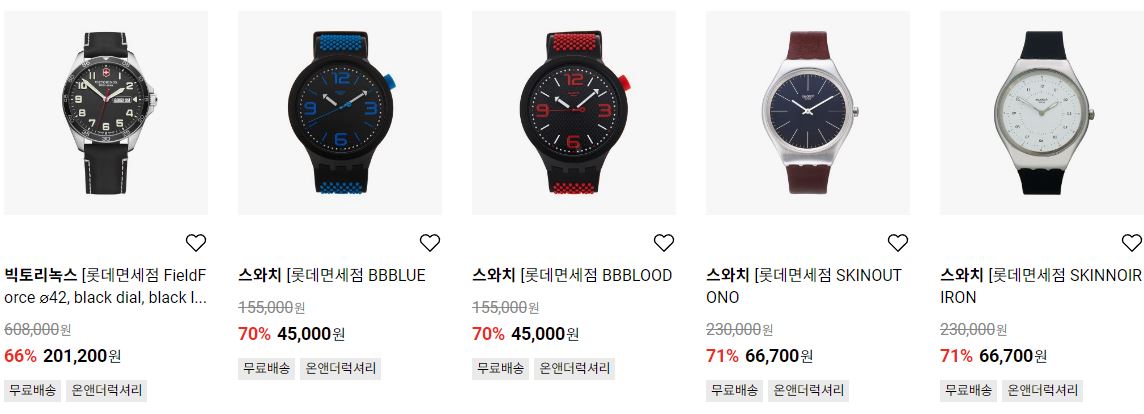Like the Swatch SKINOUTONO watch
Viewport: 1144px width, 414px height.
coord(897,242)
